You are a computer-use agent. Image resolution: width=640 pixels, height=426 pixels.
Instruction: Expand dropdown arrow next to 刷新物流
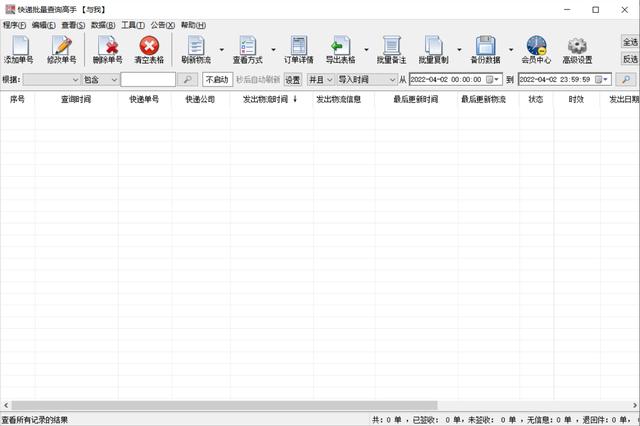[x=222, y=49]
